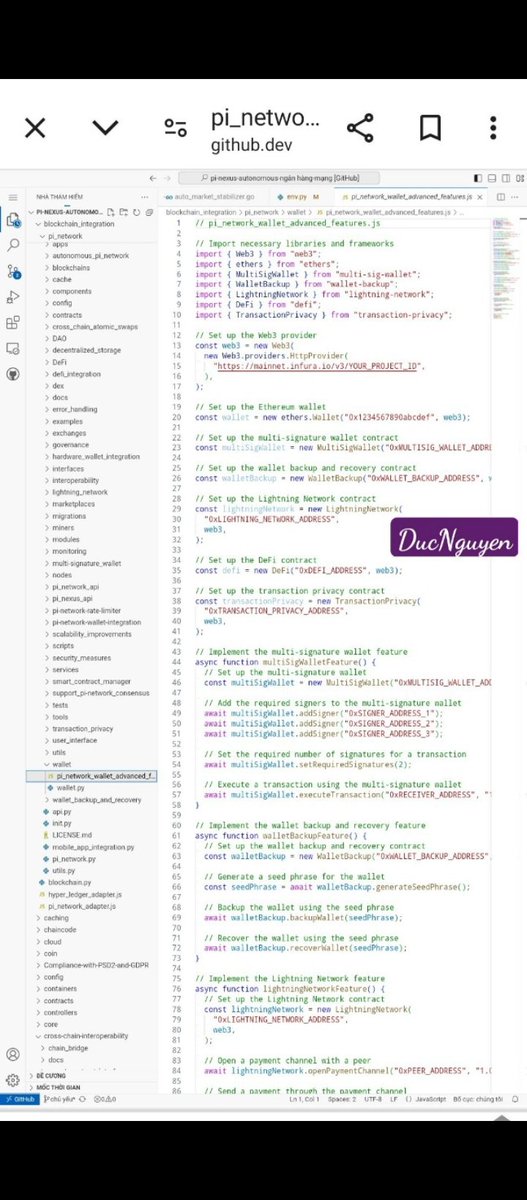Screen dimensions: 527x1200
Task: Open the Manage gear settings icon
Action: tap(13, 1079)
